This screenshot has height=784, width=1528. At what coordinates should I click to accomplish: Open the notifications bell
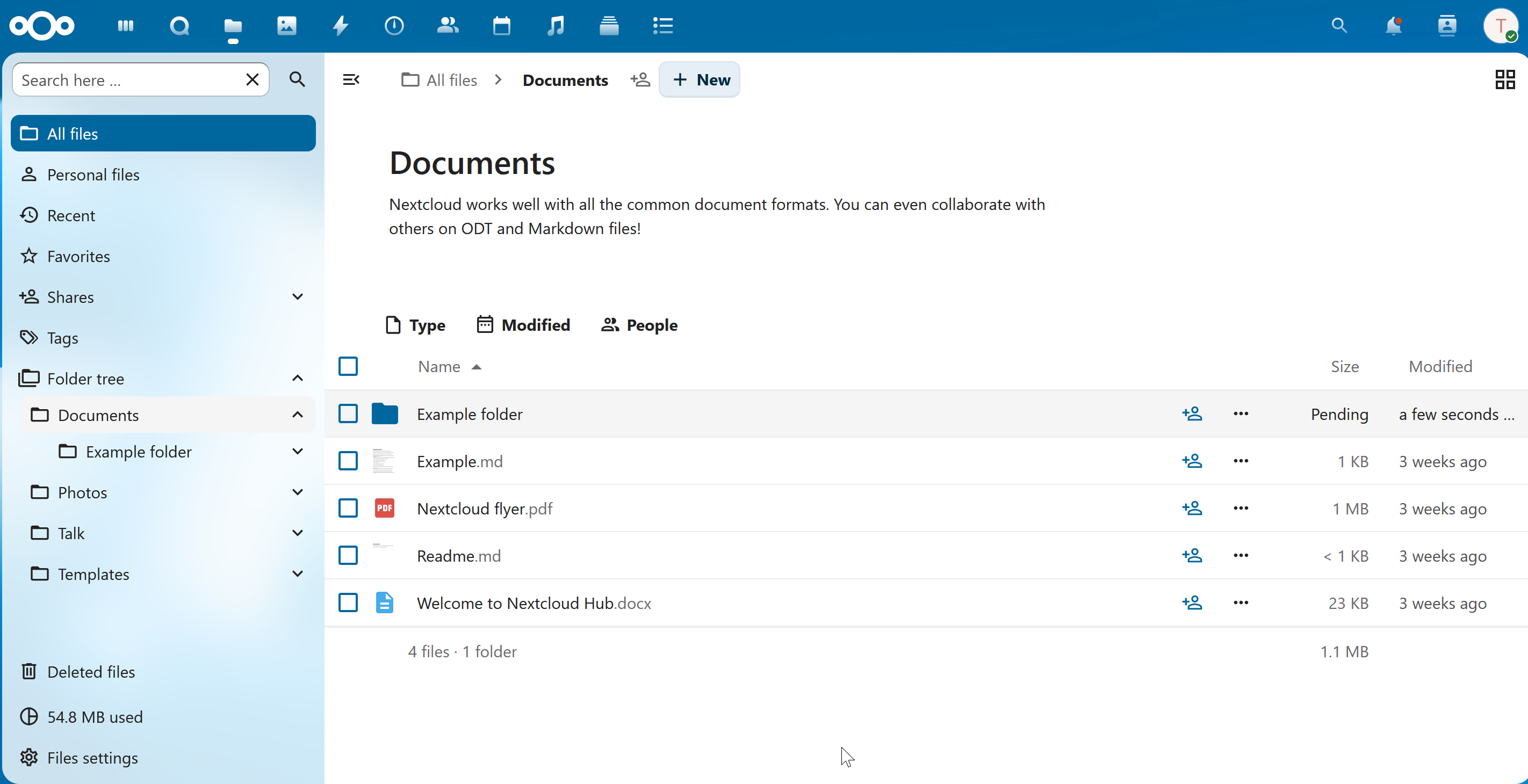1393,25
